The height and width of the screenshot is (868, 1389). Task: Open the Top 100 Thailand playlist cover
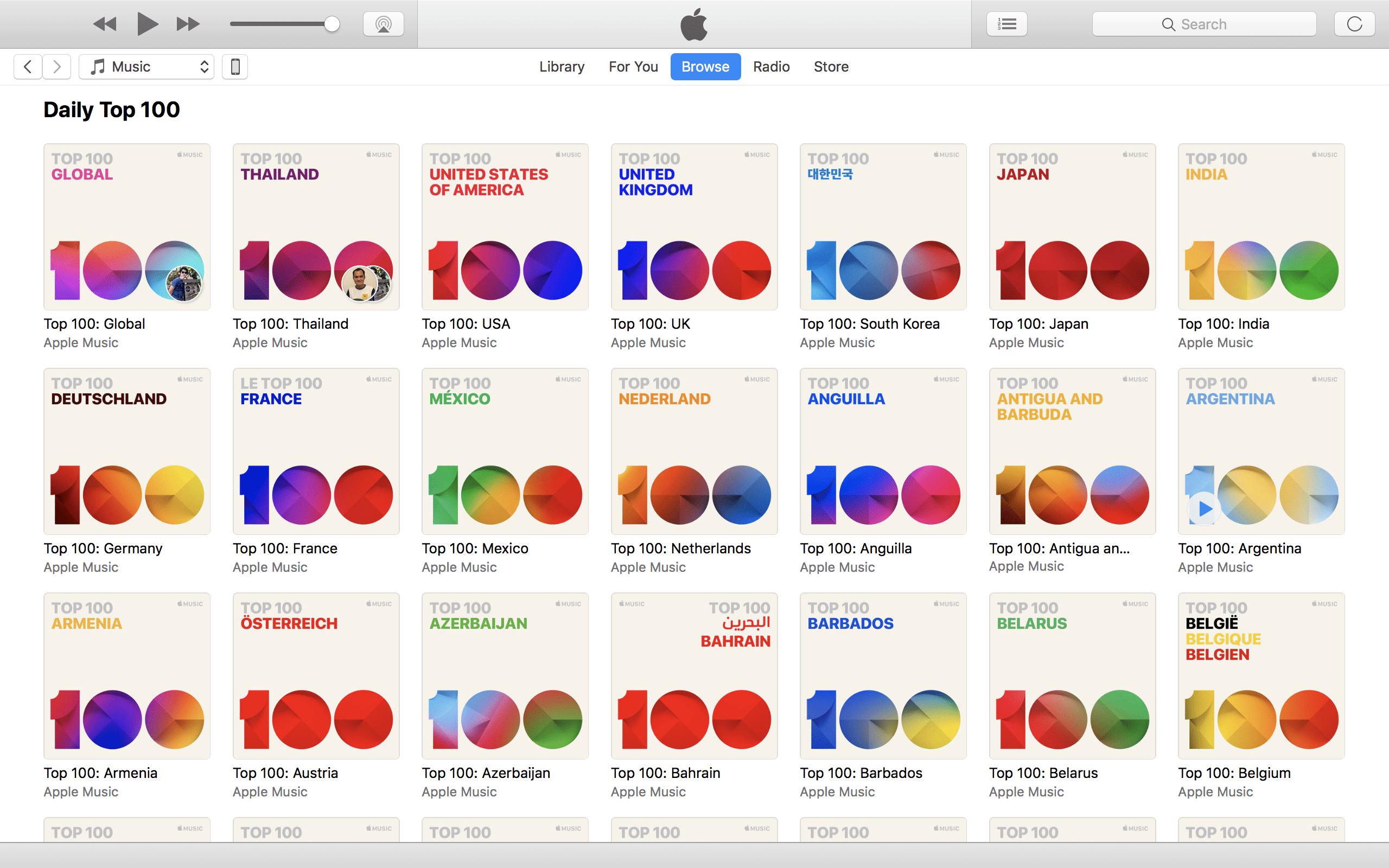(316, 227)
